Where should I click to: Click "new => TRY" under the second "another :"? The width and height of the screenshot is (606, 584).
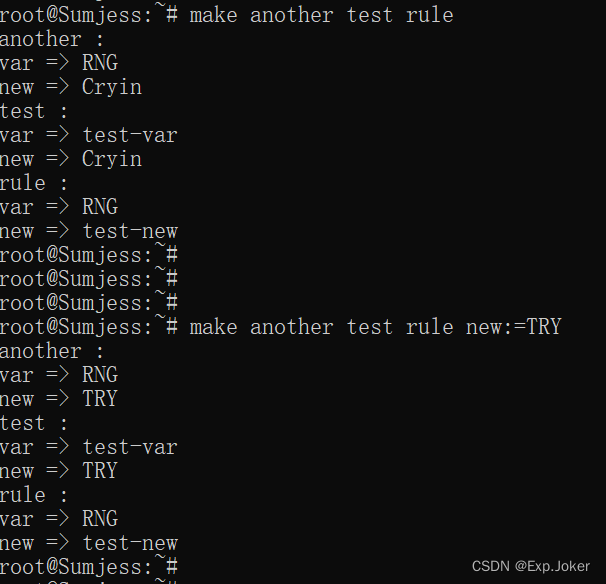point(59,399)
